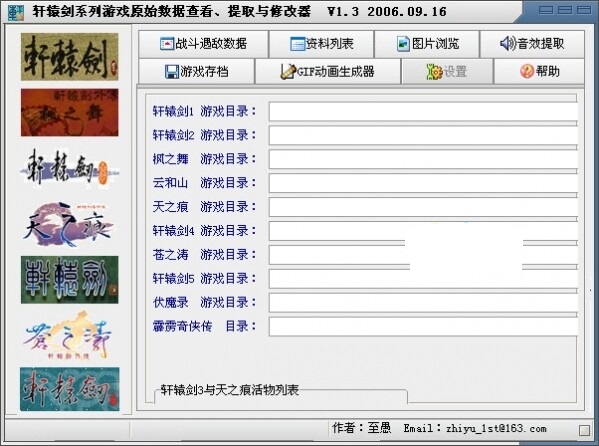
Task: Select the 轩辕剑 3 calligraphy logo thumbnail
Action: click(x=70, y=168)
